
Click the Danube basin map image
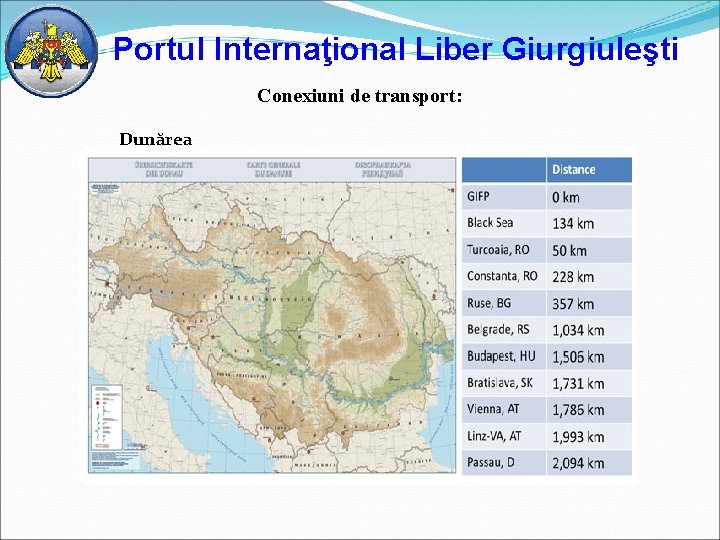click(272, 315)
